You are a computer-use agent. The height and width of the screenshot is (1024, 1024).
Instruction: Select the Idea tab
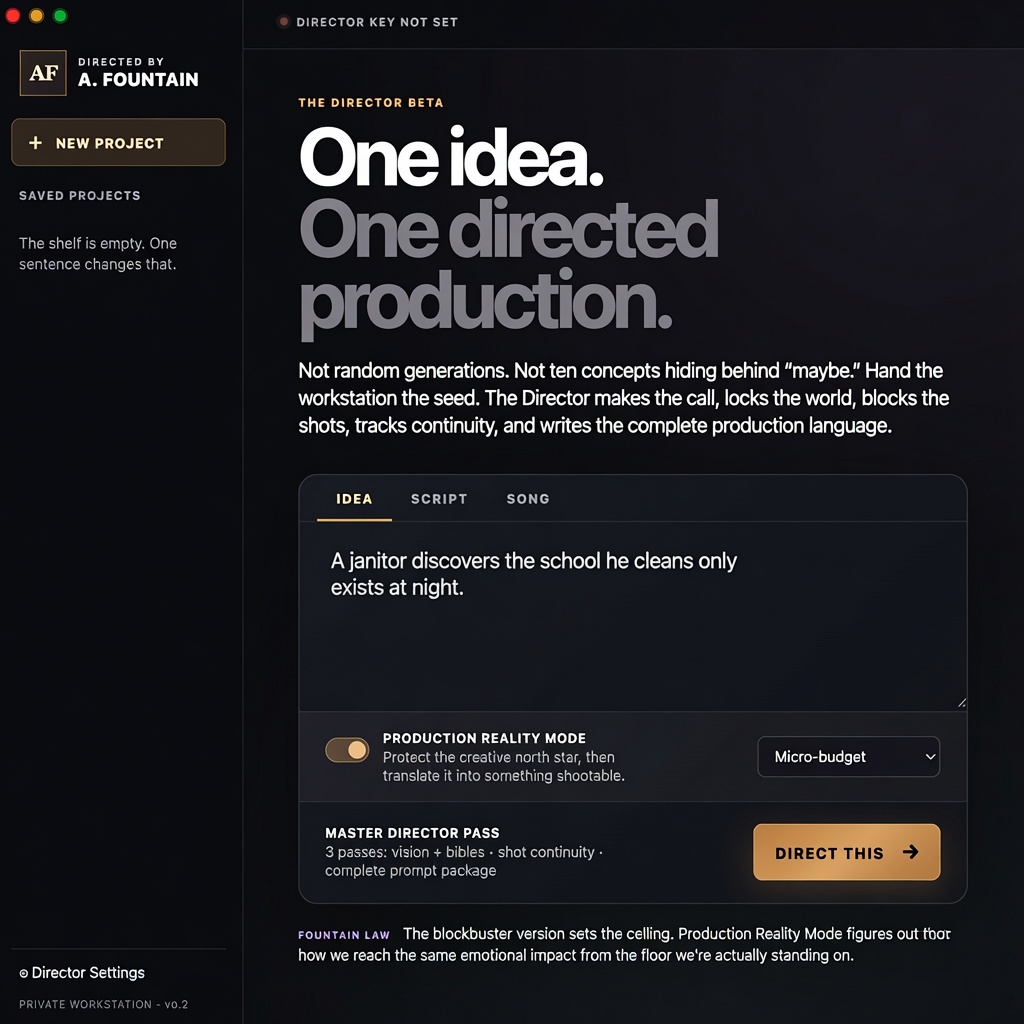[x=354, y=499]
